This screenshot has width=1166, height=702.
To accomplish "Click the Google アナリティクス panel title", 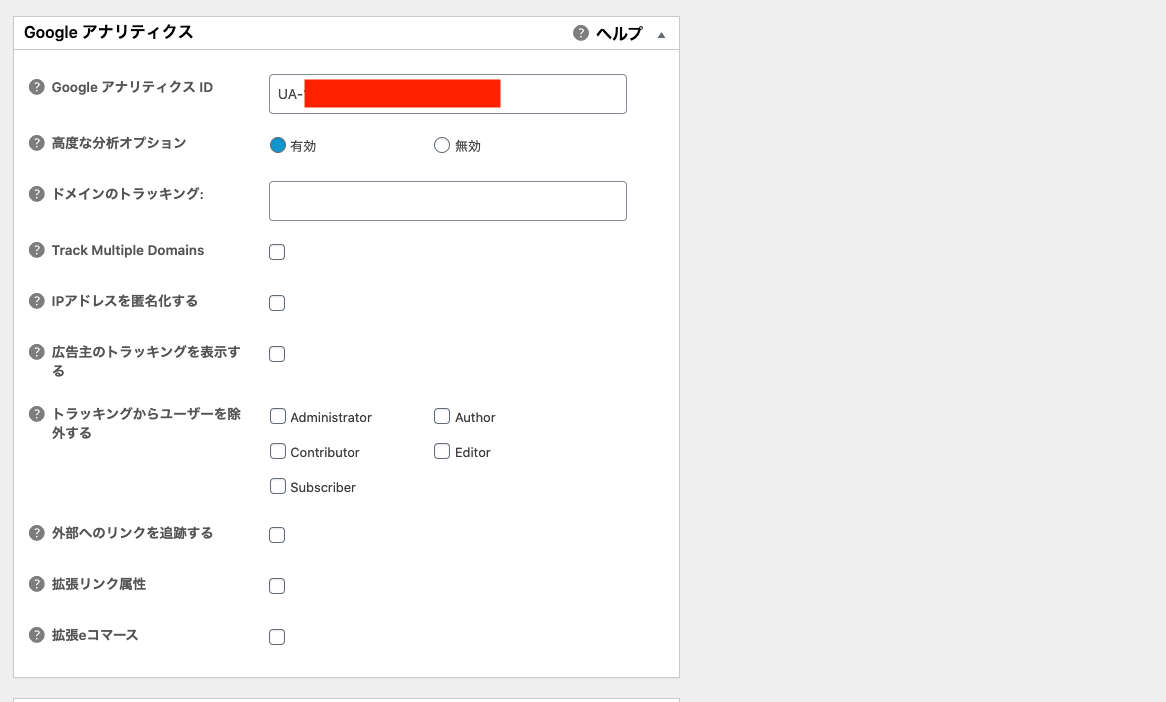I will coord(109,32).
